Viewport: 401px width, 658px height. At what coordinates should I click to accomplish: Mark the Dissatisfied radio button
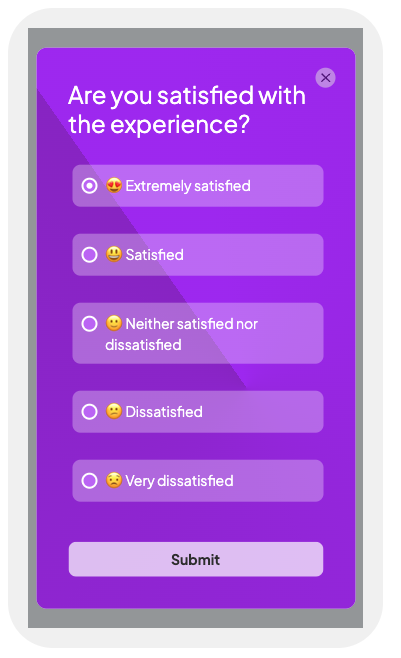coord(89,412)
